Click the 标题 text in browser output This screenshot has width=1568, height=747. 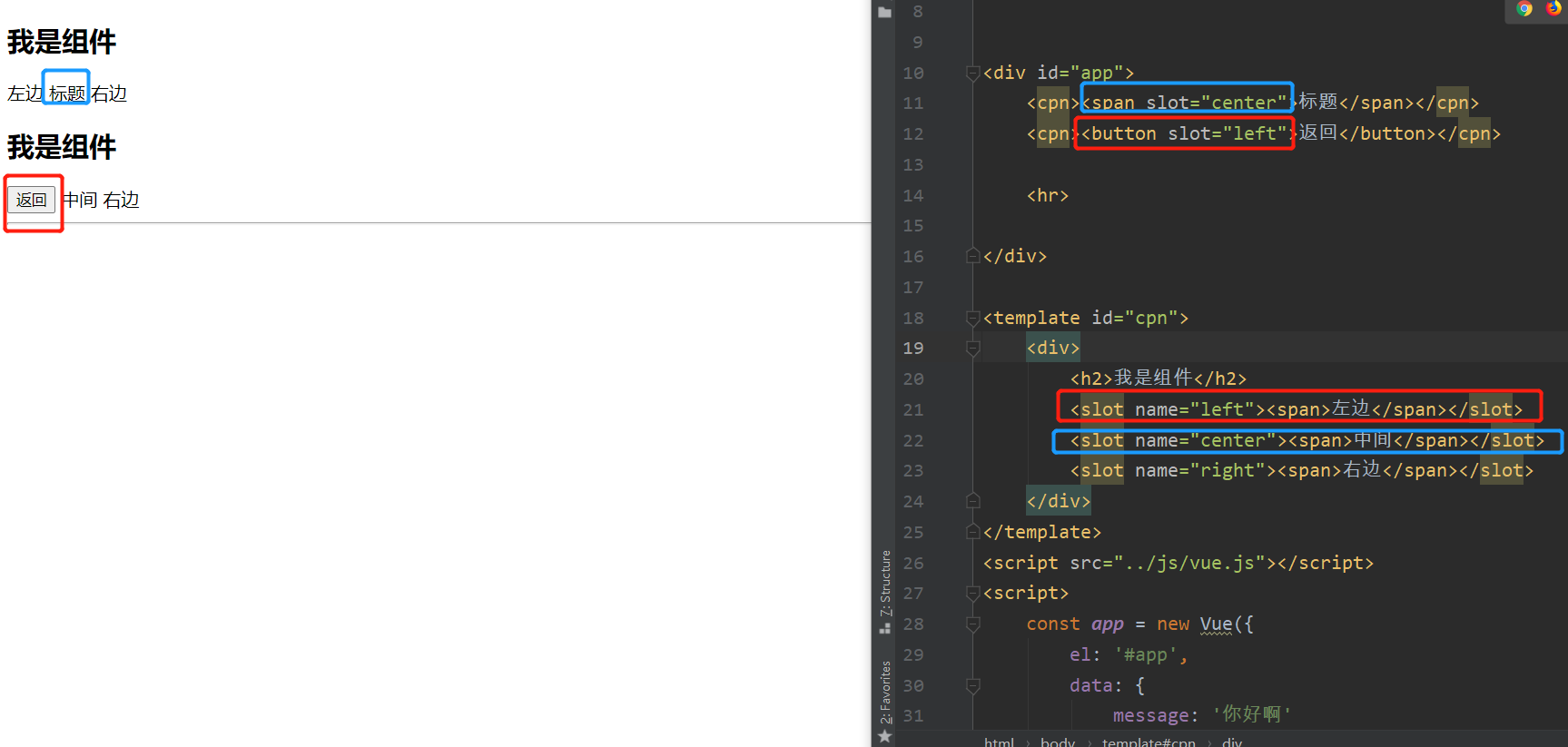[x=67, y=93]
